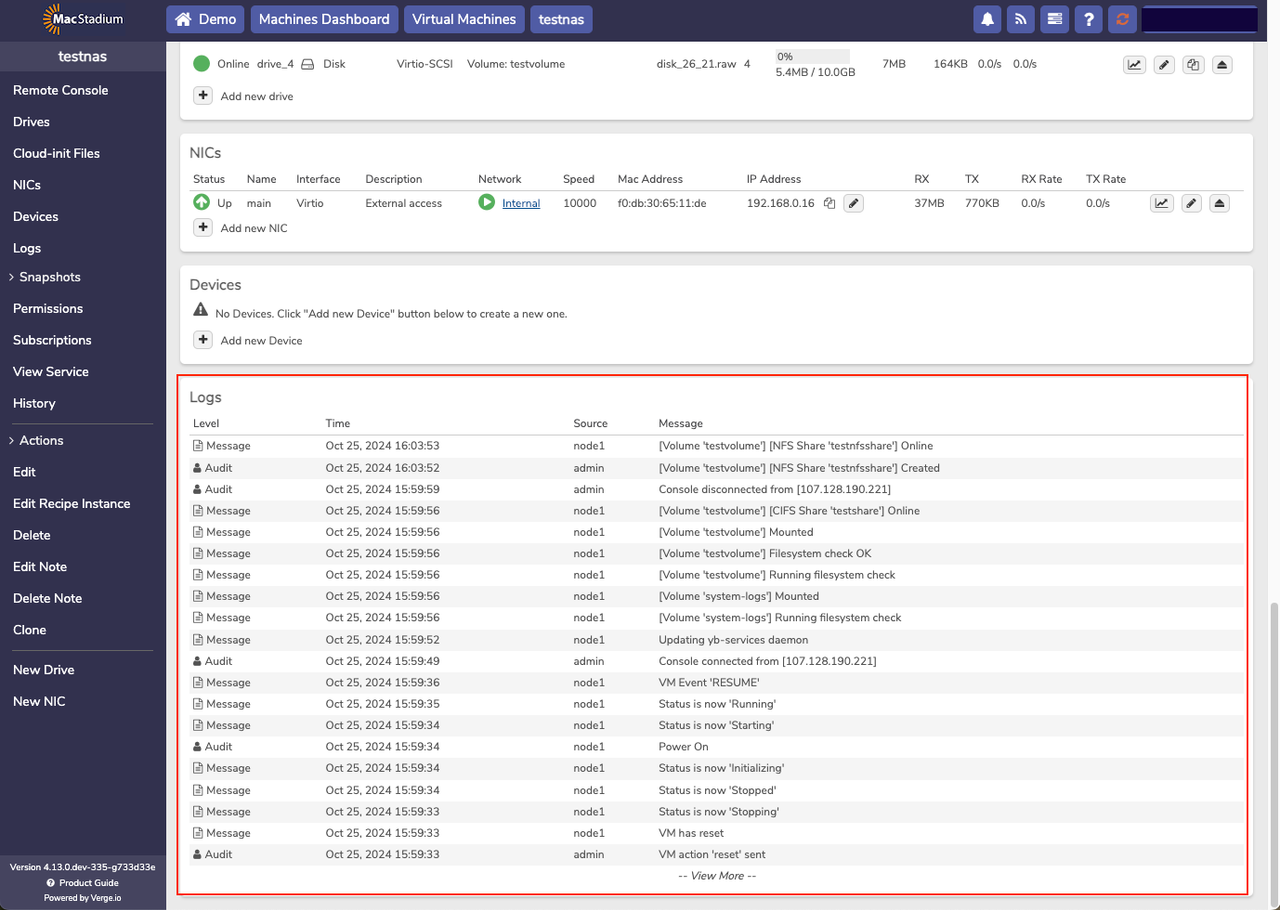Open Devices in the sidebar
1280x910 pixels.
[x=36, y=216]
